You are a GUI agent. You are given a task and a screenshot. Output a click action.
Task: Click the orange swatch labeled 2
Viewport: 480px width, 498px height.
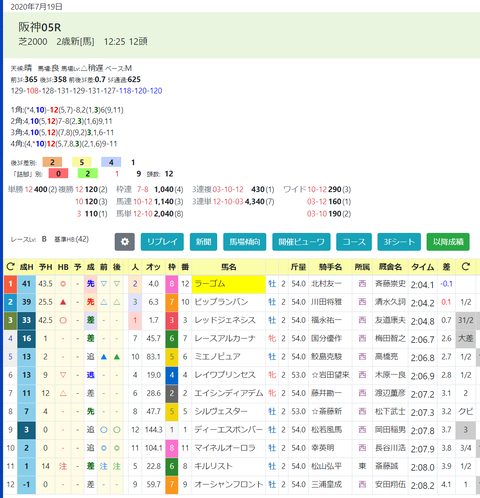tap(52, 162)
